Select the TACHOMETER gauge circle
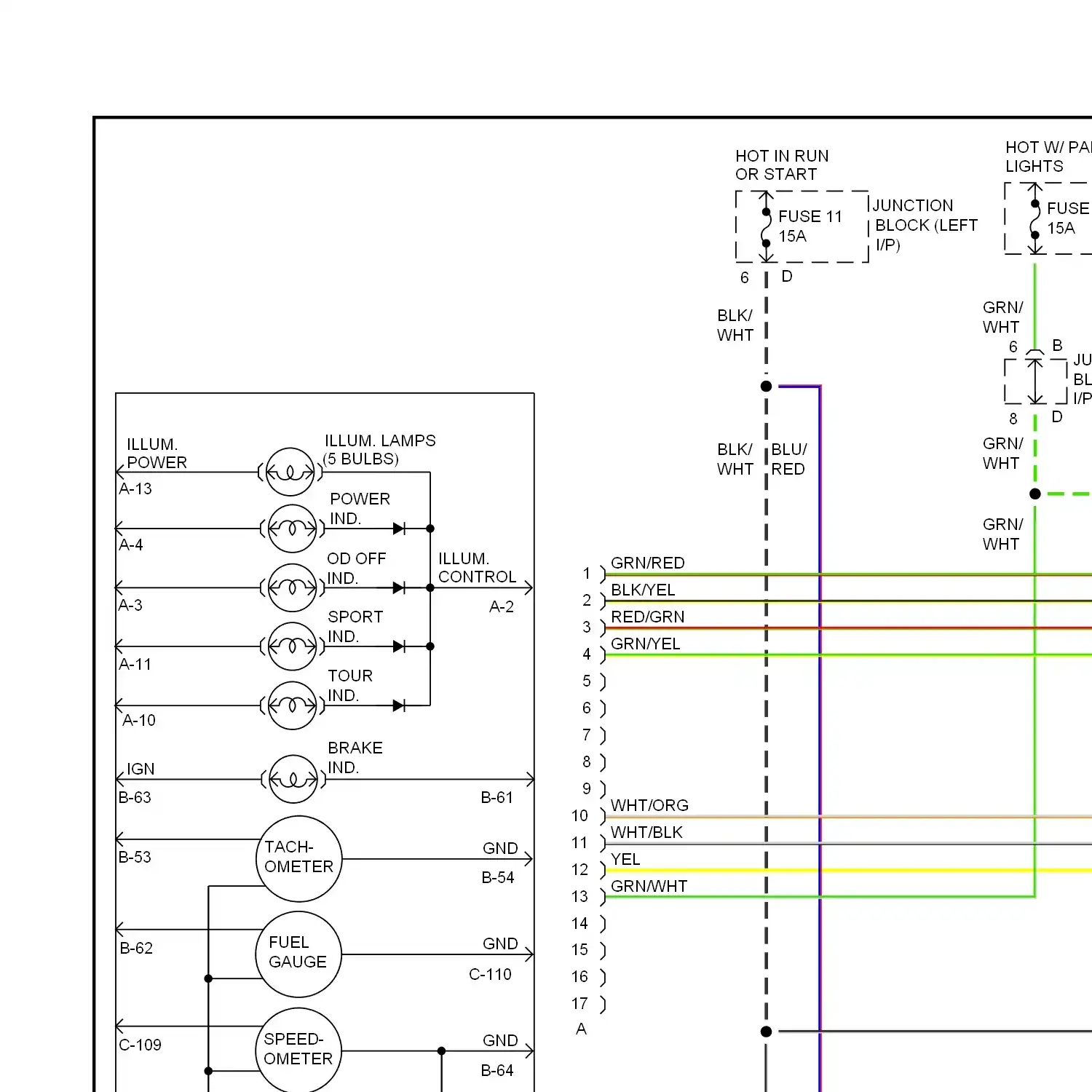 (298, 858)
